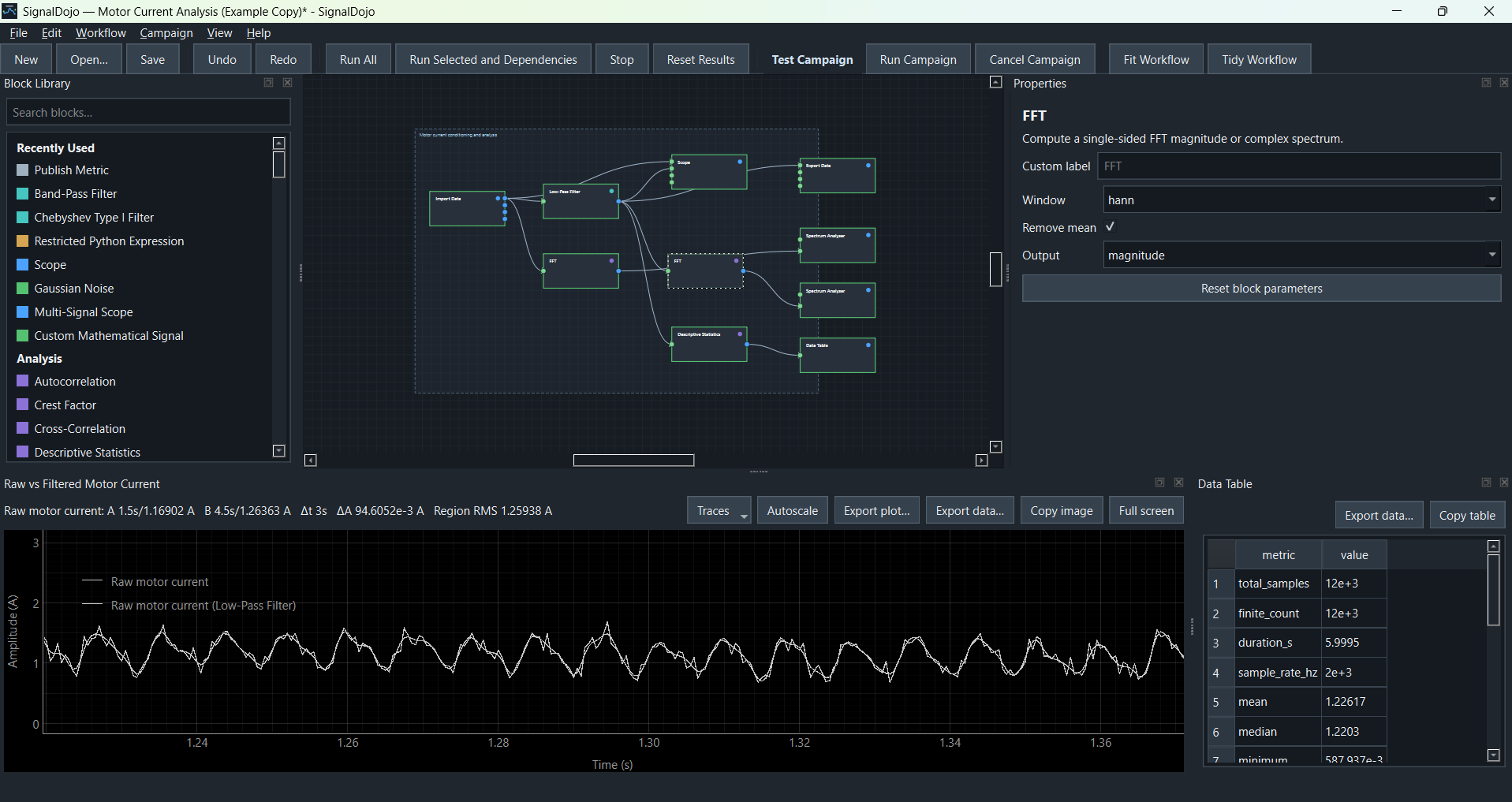Open the View menu

point(219,33)
